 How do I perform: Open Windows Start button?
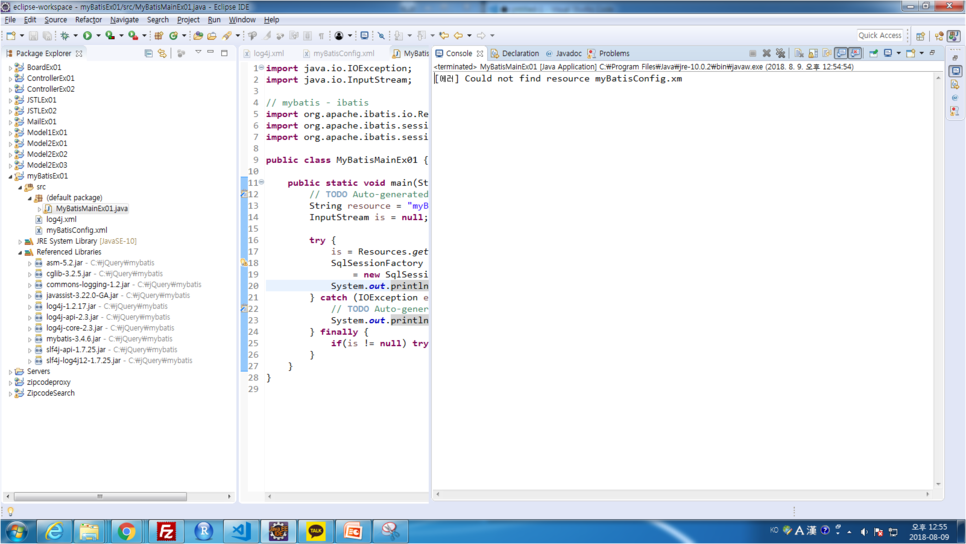point(17,531)
